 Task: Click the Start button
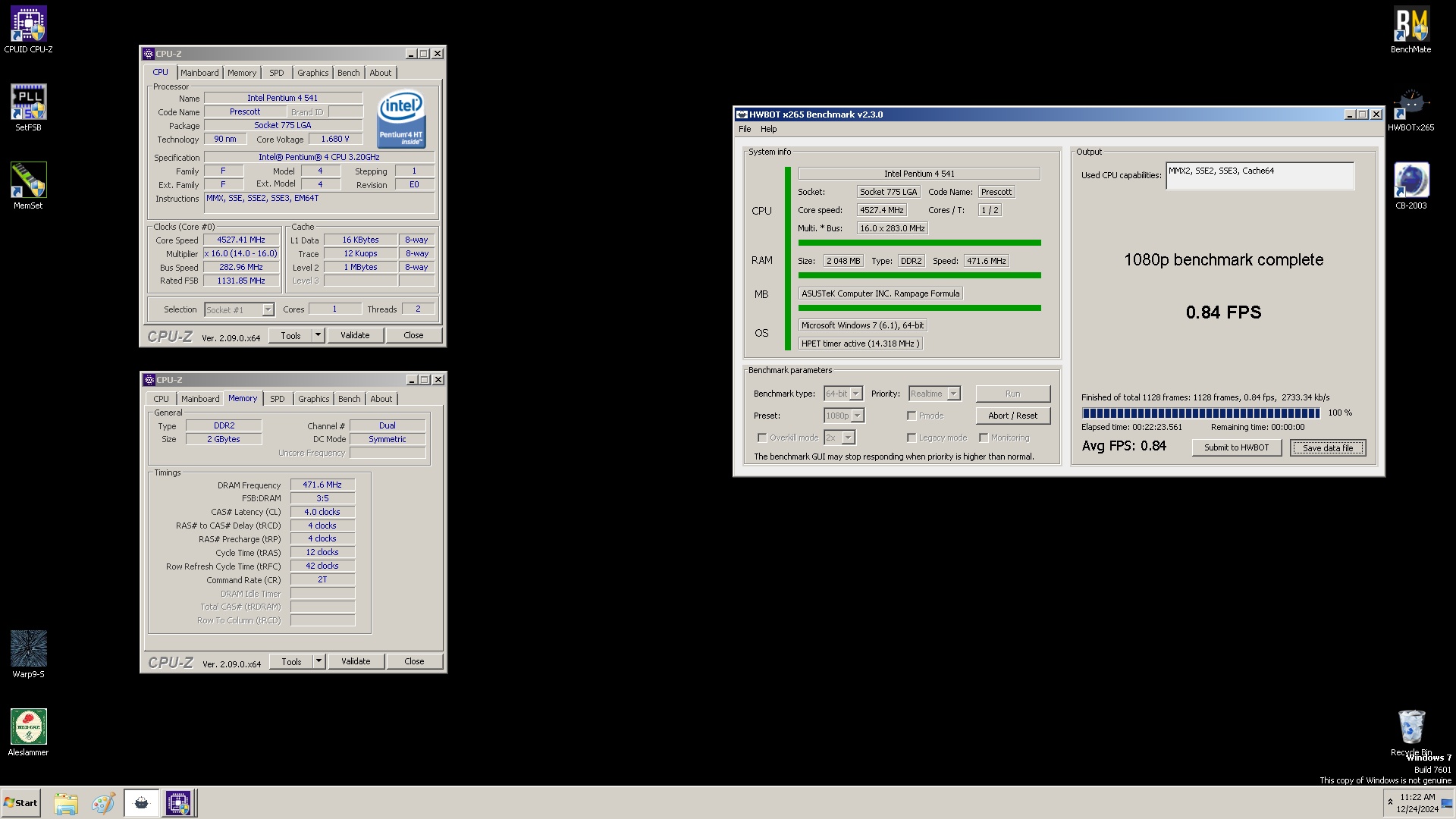20,803
